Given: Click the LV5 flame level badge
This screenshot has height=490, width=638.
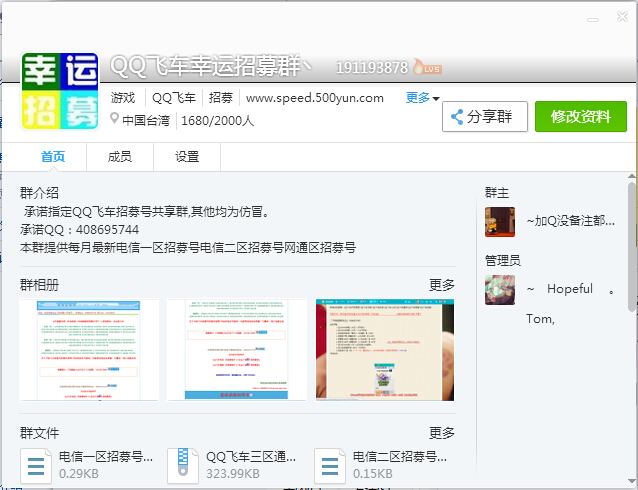Looking at the screenshot, I should [x=427, y=67].
